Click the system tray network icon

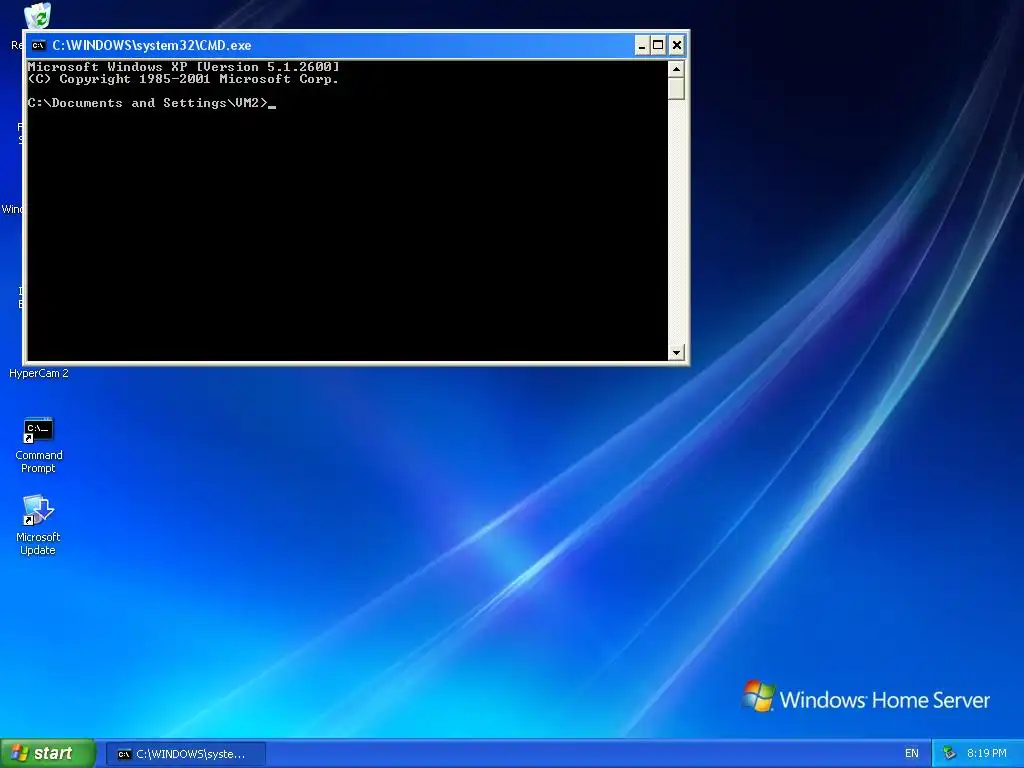[949, 753]
